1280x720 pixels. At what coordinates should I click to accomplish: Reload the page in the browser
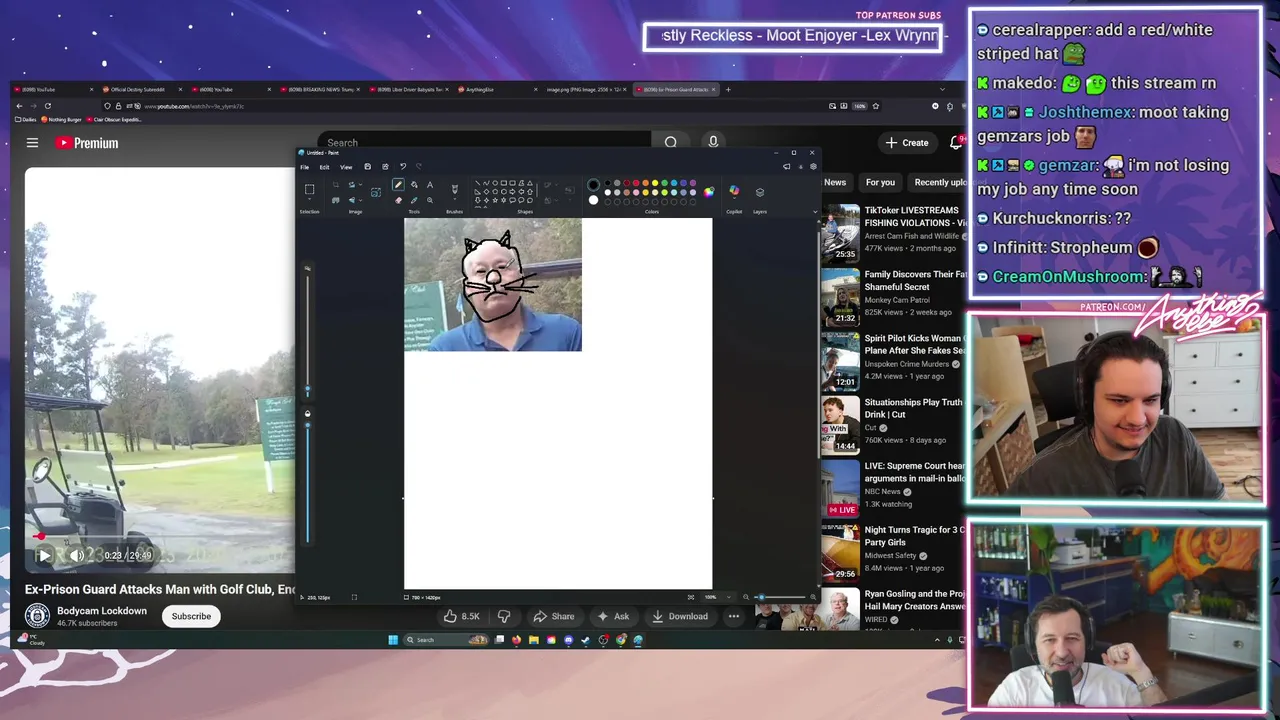47,106
